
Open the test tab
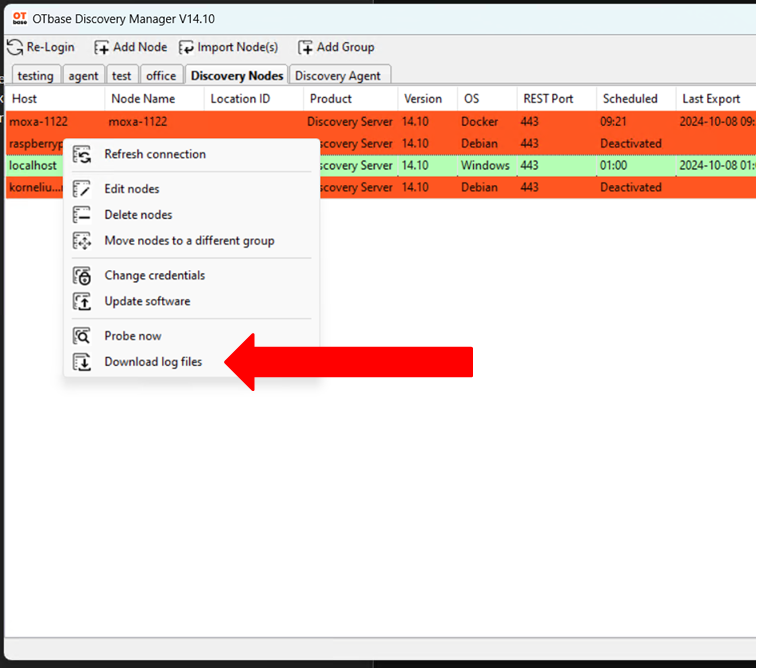coord(122,76)
